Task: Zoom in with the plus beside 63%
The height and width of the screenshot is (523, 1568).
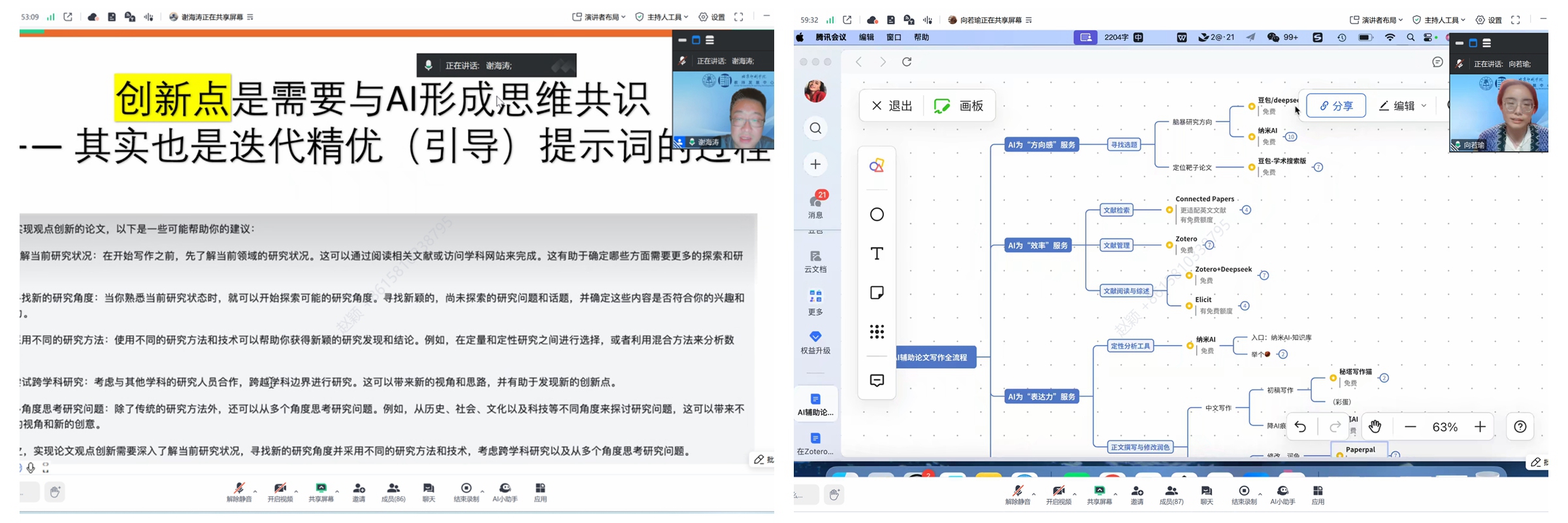Action: pyautogui.click(x=1480, y=427)
